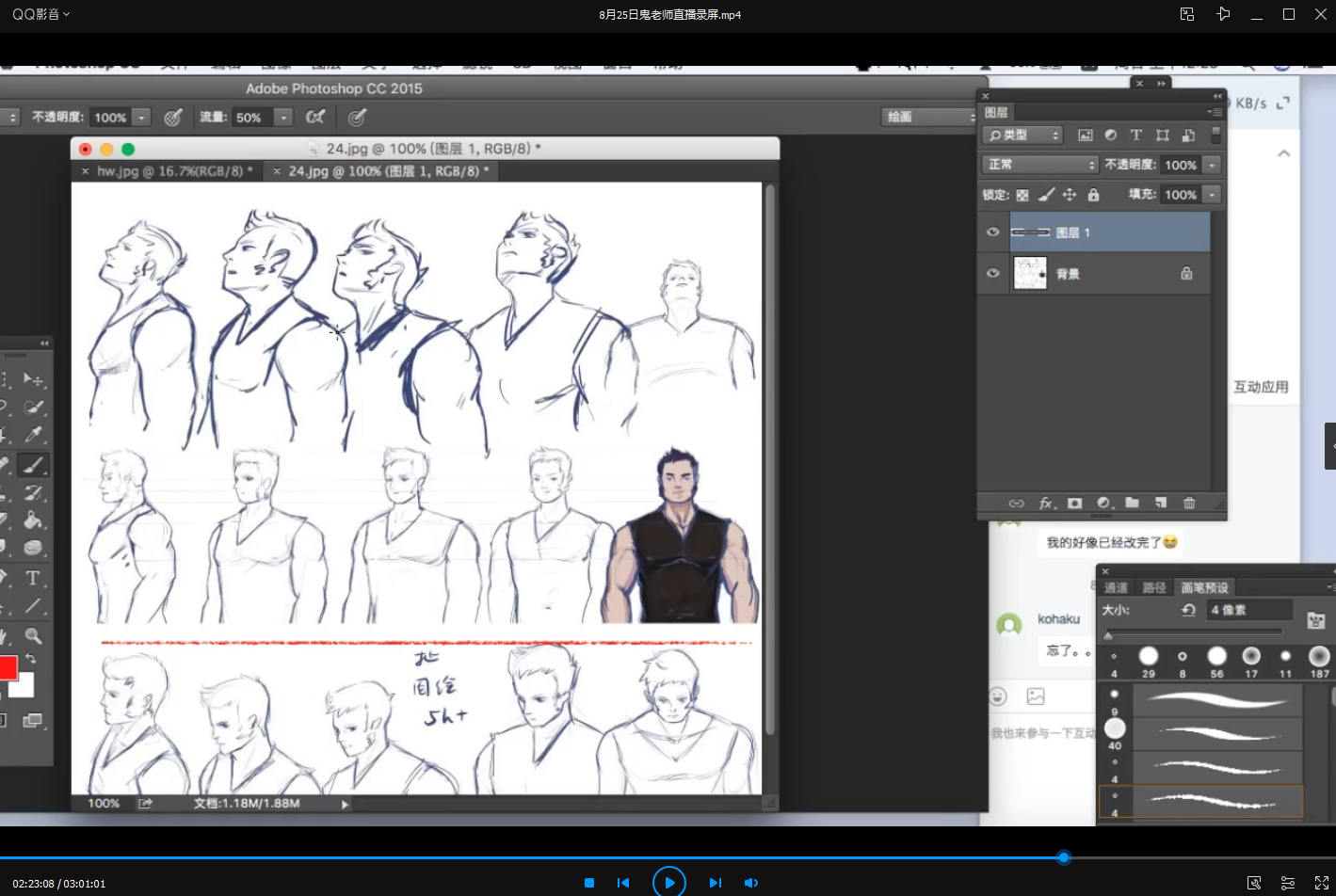The image size is (1336, 896).
Task: Select the Type tool
Action: [33, 578]
